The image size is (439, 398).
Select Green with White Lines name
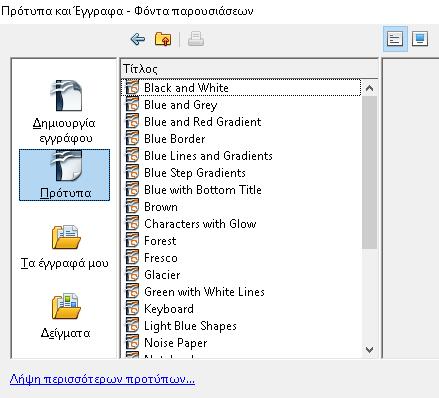click(204, 292)
